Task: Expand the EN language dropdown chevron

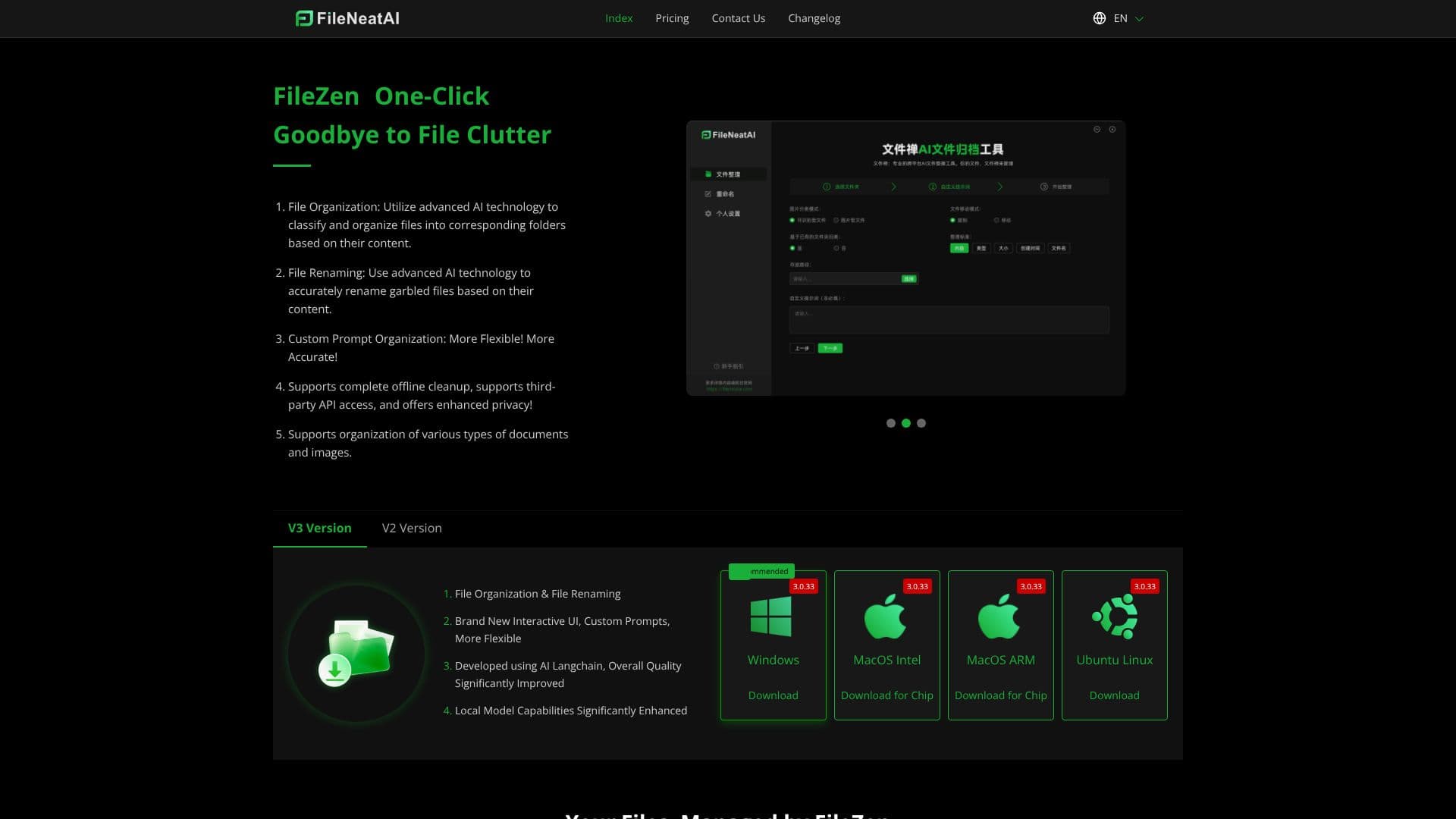Action: (x=1138, y=19)
